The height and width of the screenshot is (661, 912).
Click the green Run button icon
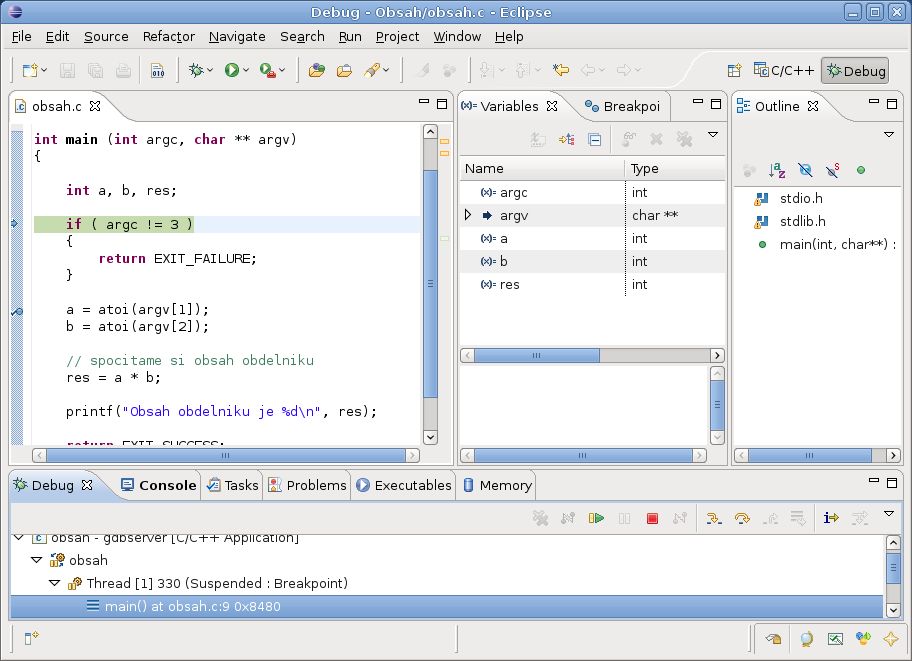pos(231,70)
